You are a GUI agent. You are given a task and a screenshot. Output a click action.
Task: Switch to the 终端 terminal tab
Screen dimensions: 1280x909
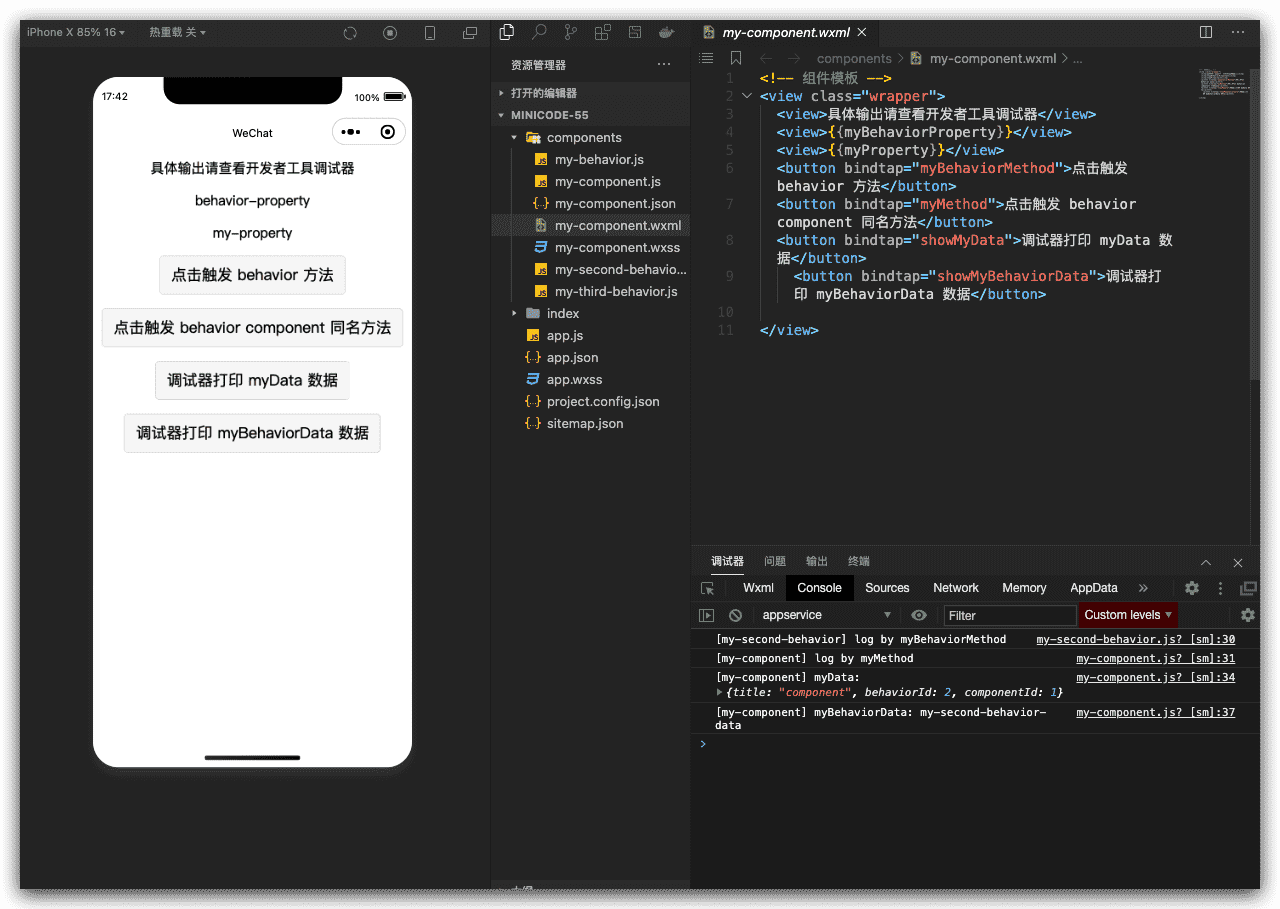(858, 561)
